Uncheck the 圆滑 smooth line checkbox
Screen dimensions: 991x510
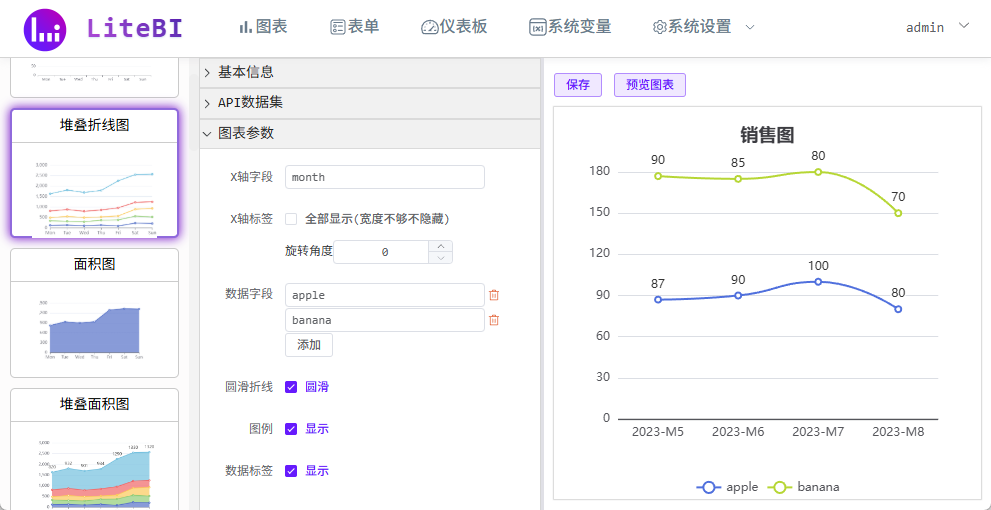coord(291,387)
